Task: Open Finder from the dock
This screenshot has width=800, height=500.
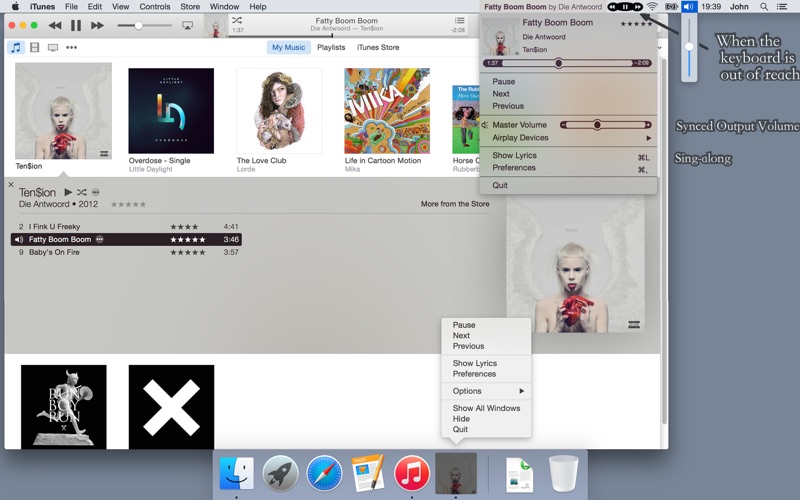Action: 236,473
